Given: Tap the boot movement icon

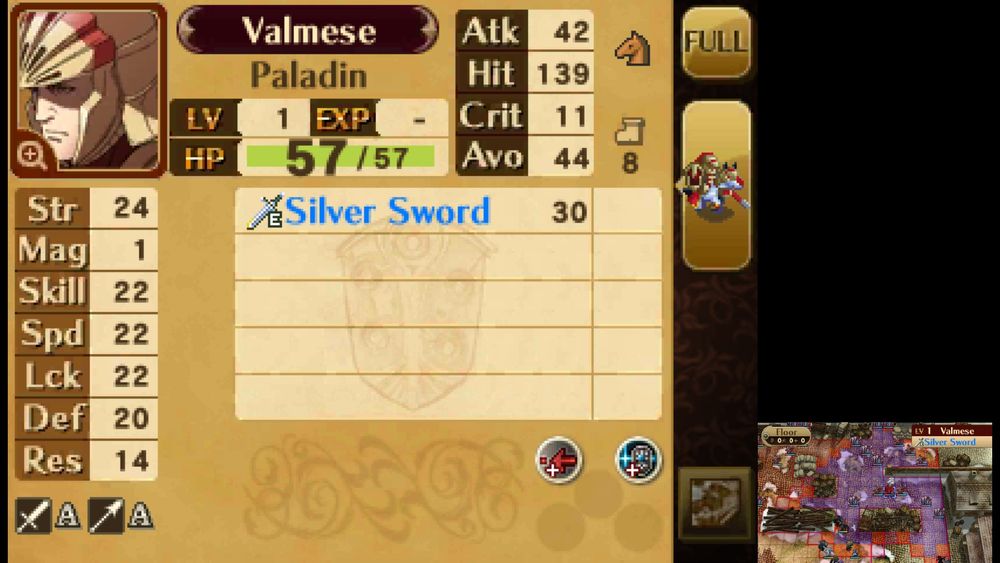Looking at the screenshot, I should pyautogui.click(x=629, y=131).
